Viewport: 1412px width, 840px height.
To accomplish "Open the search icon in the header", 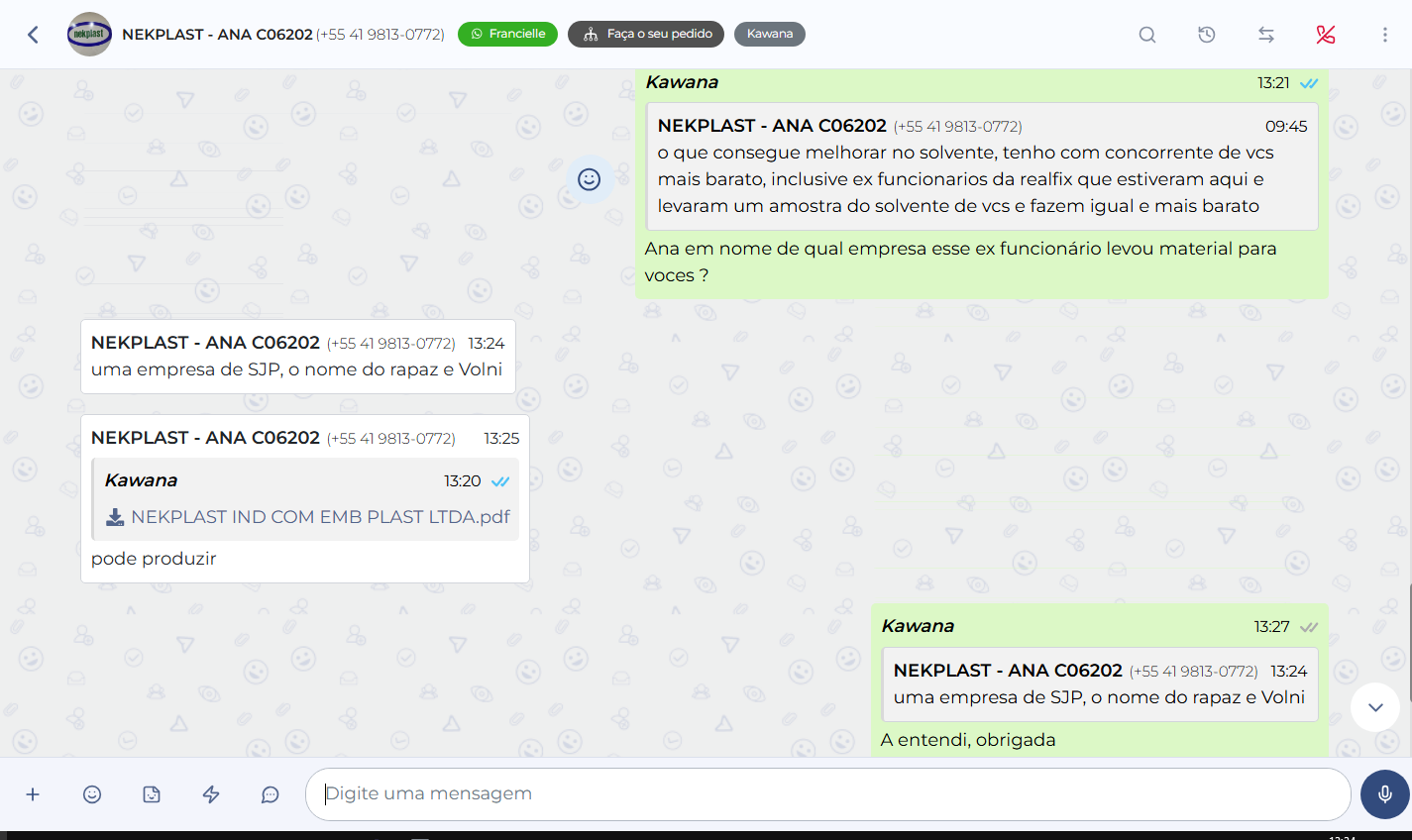I will pyautogui.click(x=1146, y=35).
